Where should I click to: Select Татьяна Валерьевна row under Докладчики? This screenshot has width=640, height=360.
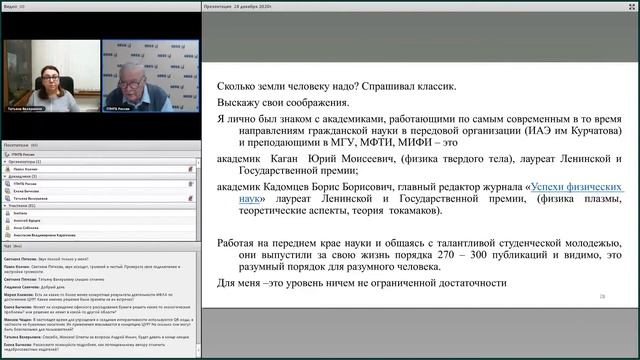coord(99,198)
